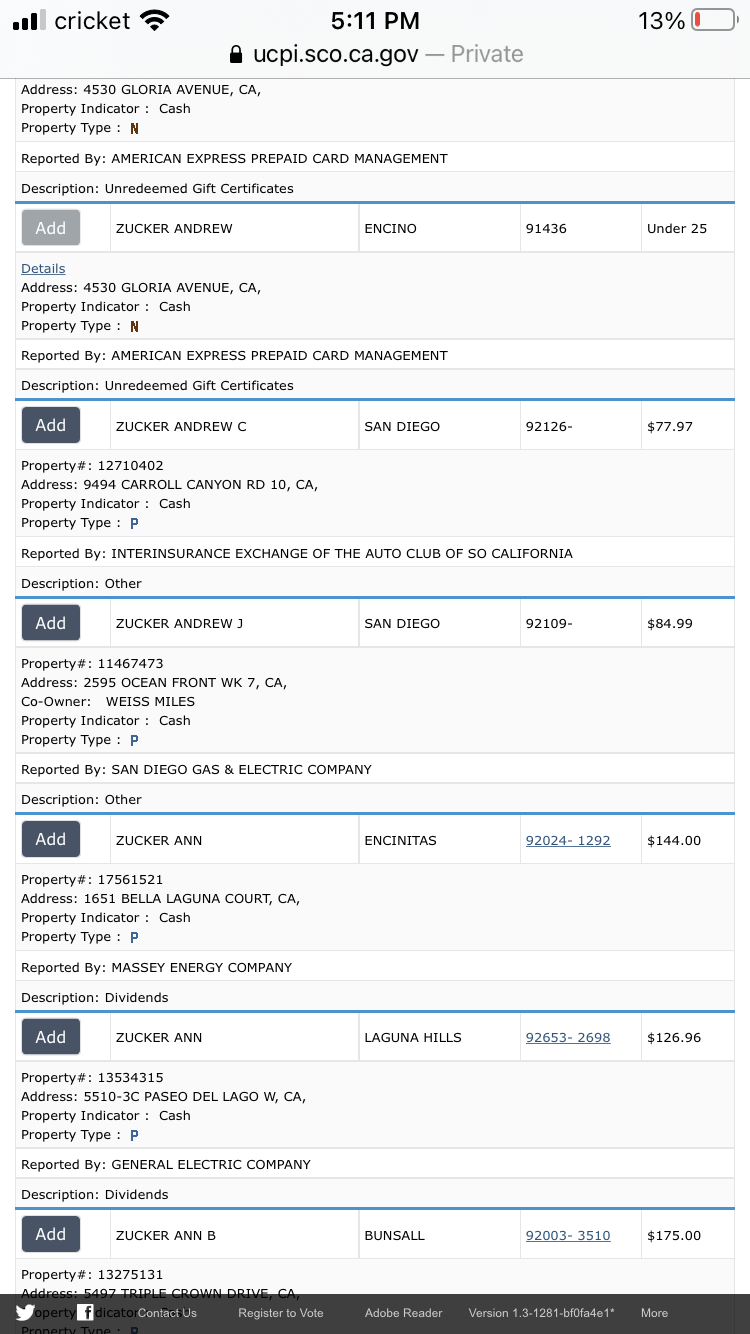
Task: Add ZUCKER ANN Encinitas property
Action: click(51, 839)
